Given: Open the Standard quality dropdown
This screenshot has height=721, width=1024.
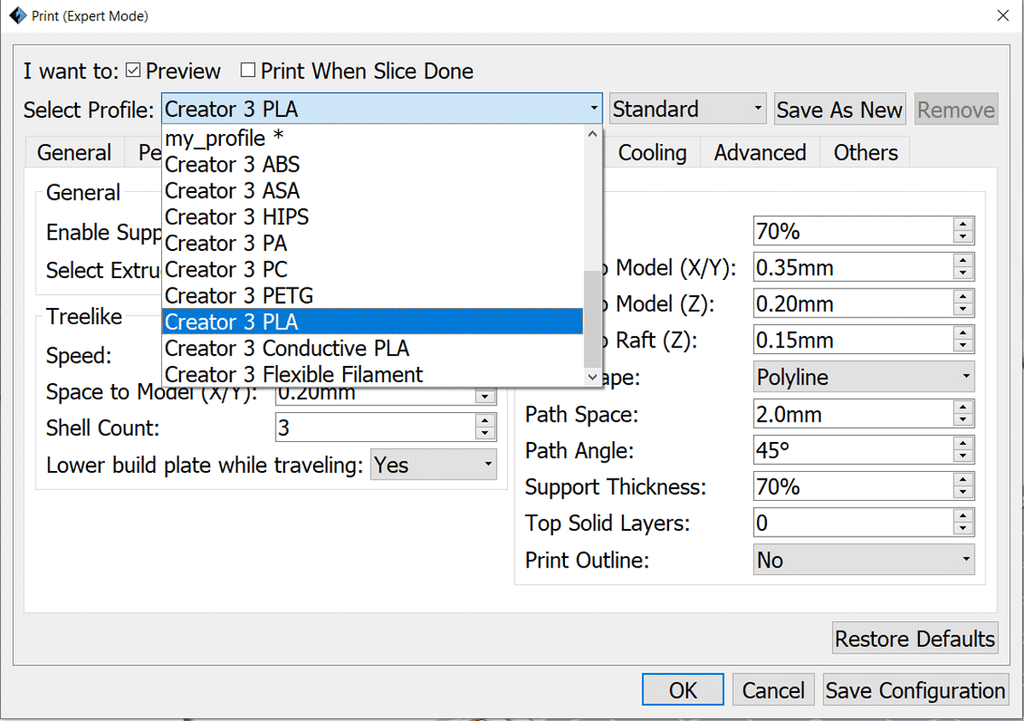Looking at the screenshot, I should [x=688, y=109].
